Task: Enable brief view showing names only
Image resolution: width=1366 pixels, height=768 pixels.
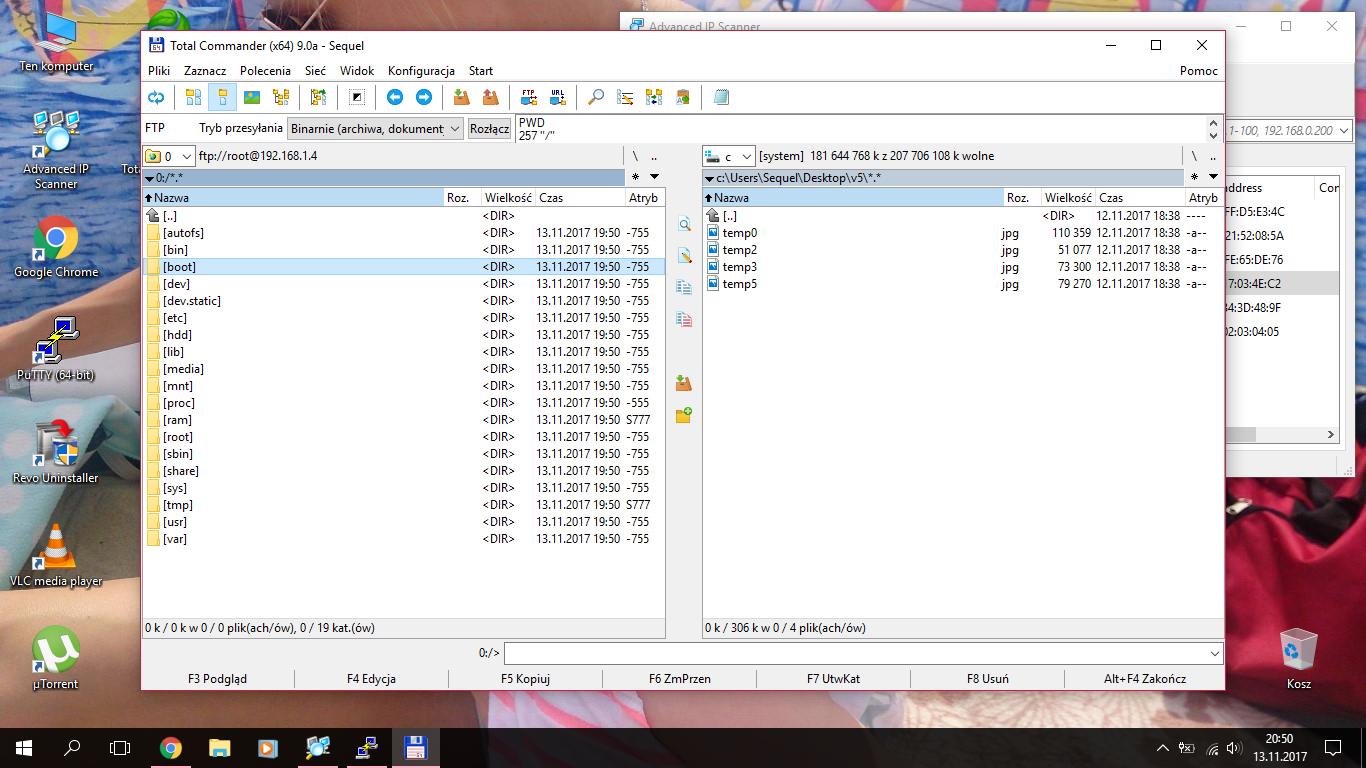Action: coord(194,97)
